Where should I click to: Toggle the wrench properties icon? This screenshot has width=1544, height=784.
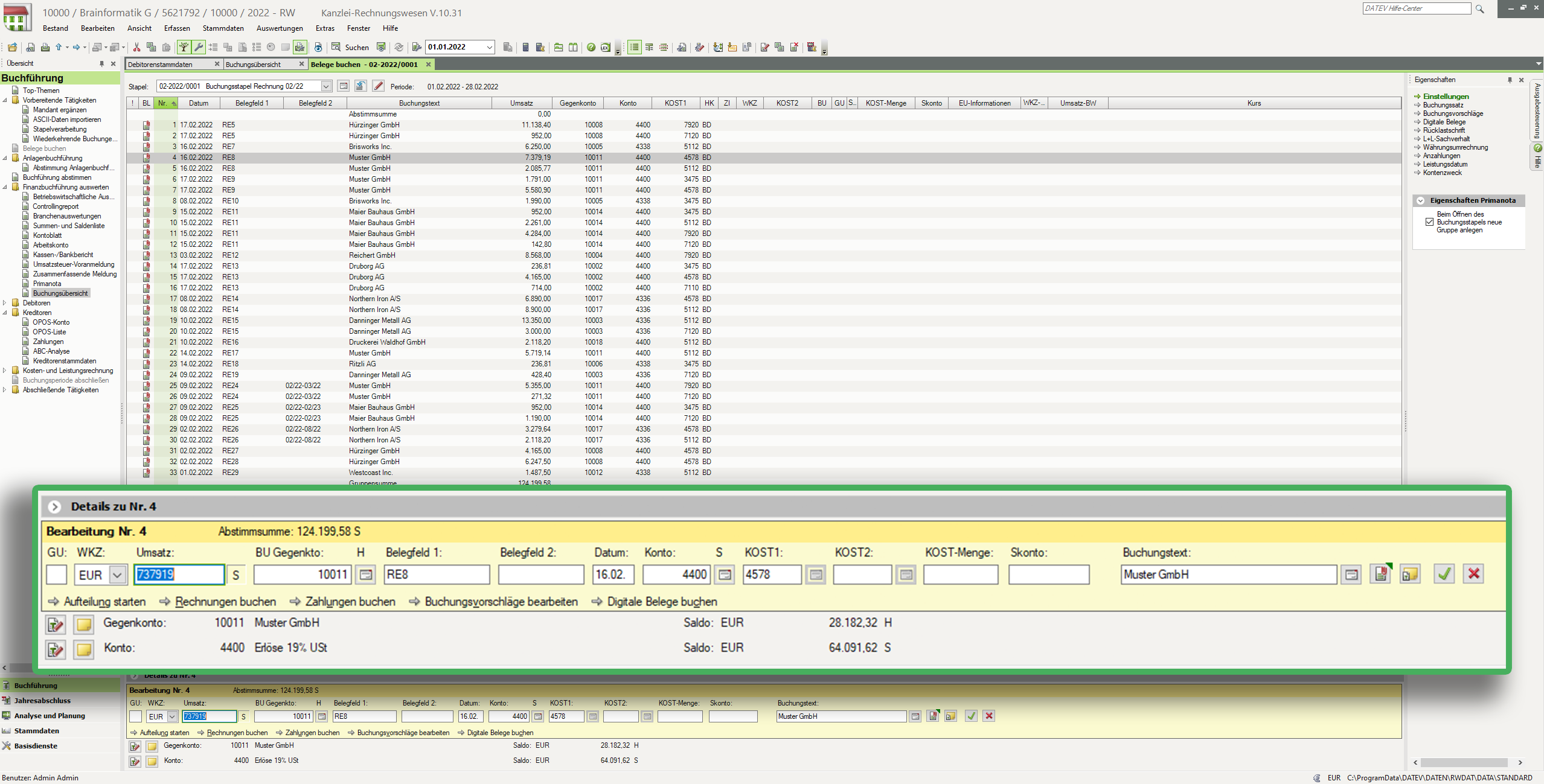pos(199,47)
